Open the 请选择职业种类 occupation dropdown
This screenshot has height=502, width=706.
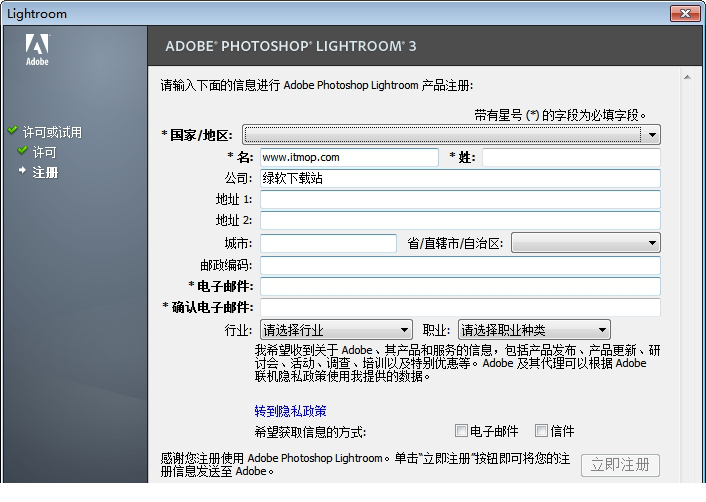[x=534, y=330]
